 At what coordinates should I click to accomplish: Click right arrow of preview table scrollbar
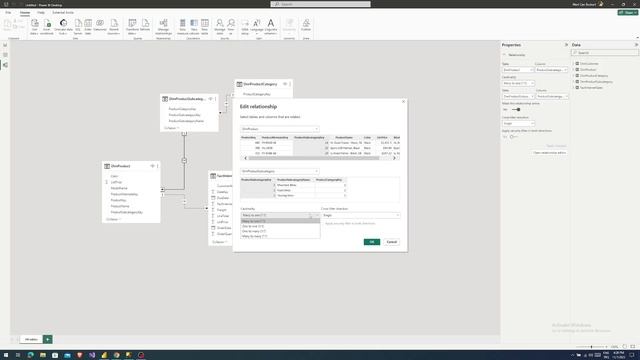pyautogui.click(x=394, y=158)
